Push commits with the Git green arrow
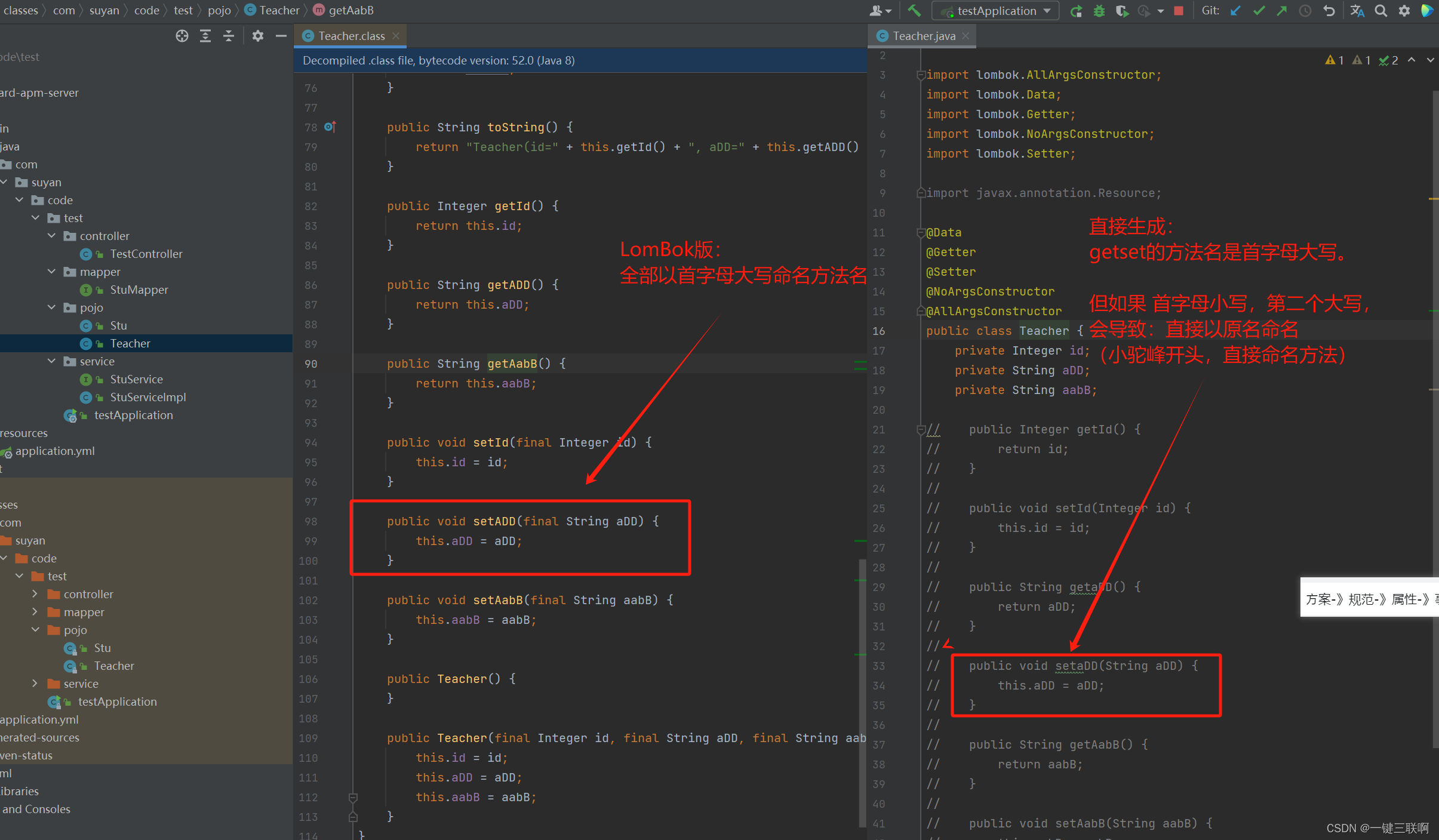This screenshot has height=840, width=1439. click(x=1282, y=11)
